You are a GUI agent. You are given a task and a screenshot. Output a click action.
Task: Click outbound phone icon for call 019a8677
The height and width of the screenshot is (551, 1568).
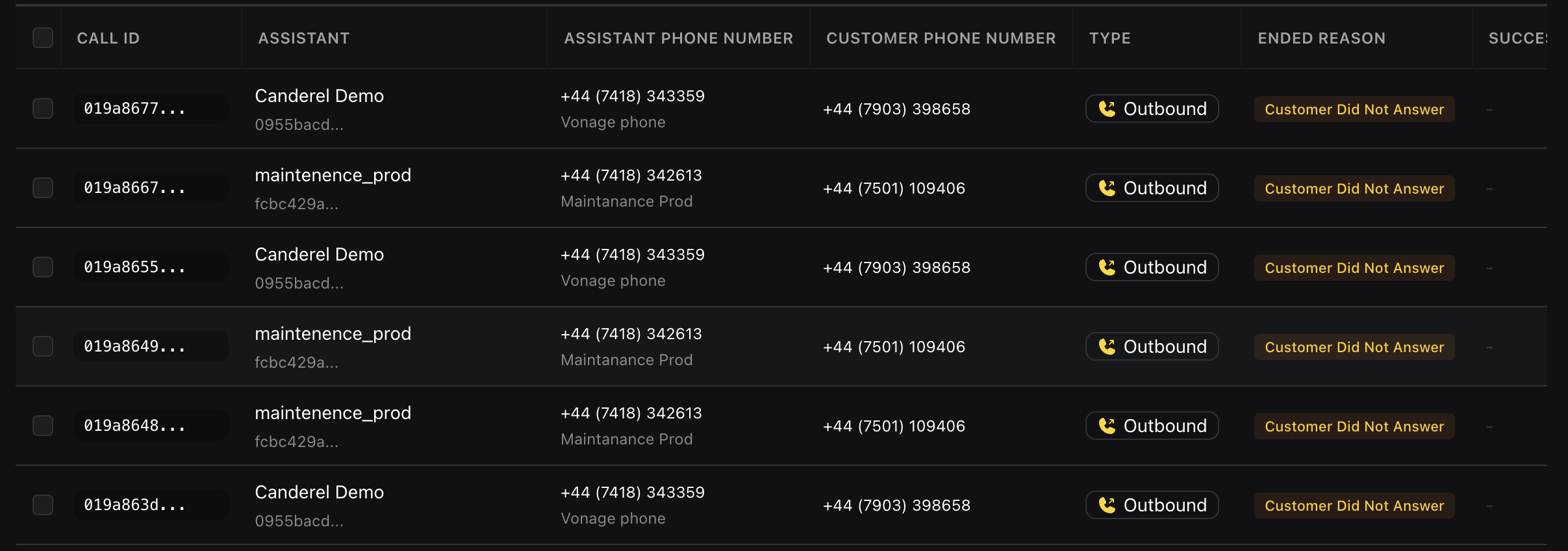(1107, 109)
